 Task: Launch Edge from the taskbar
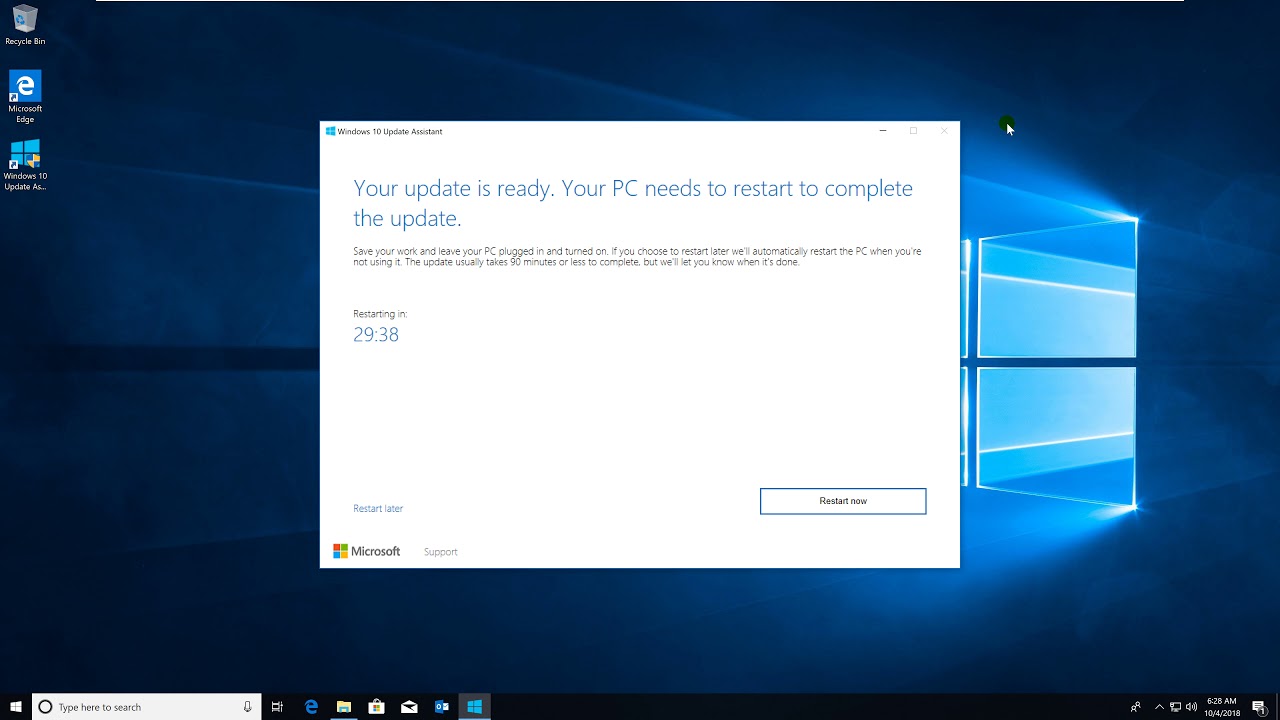click(311, 707)
